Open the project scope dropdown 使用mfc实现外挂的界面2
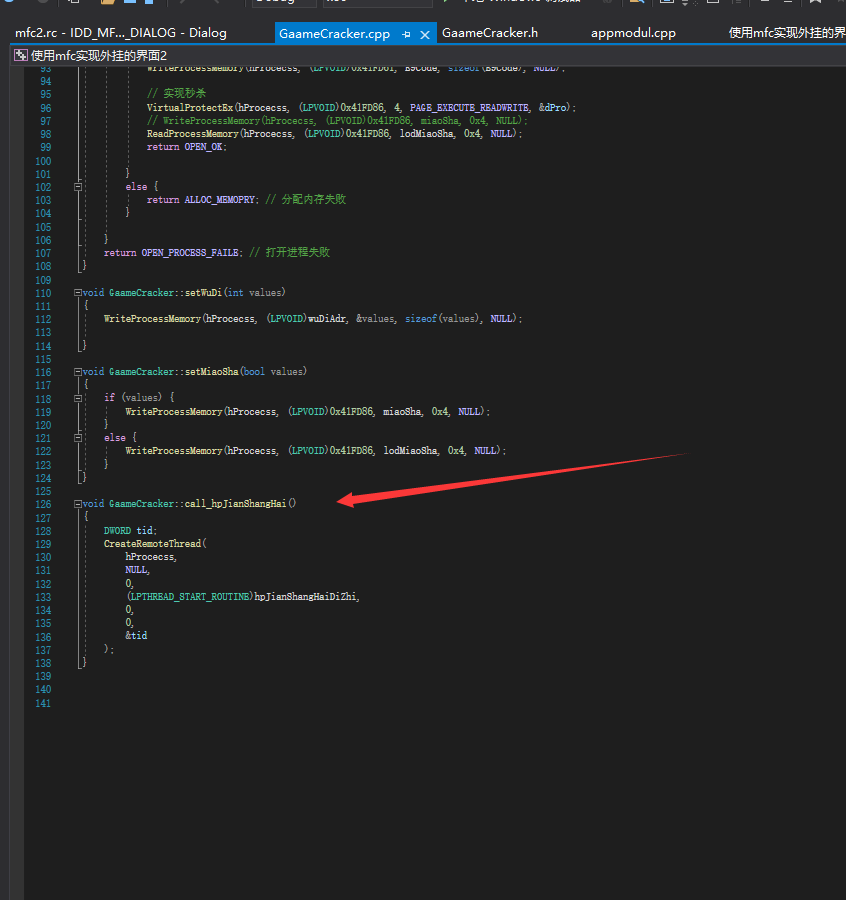Viewport: 846px width, 900px height. (99, 56)
